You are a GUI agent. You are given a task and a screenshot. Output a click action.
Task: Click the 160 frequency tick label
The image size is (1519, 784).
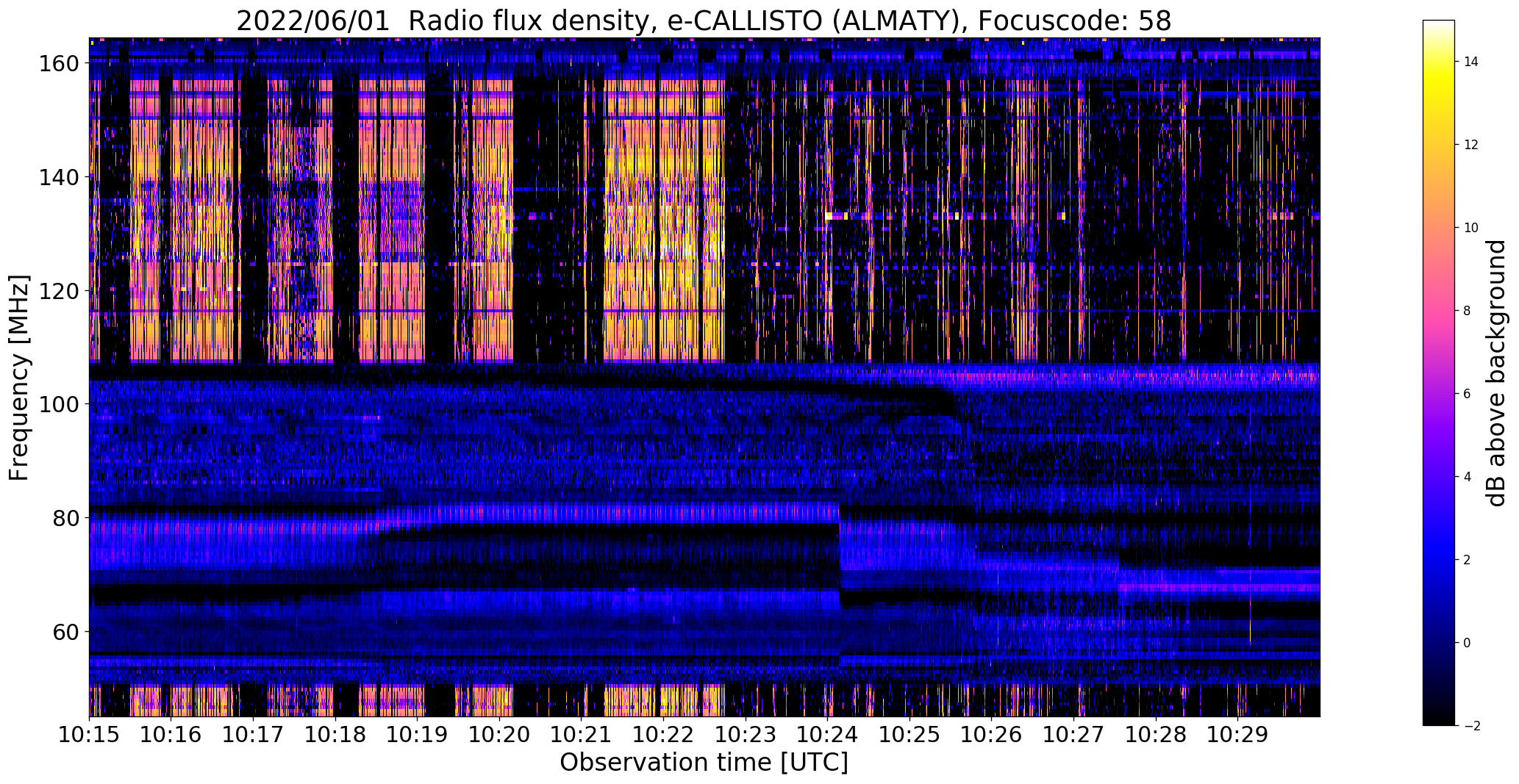(x=59, y=64)
